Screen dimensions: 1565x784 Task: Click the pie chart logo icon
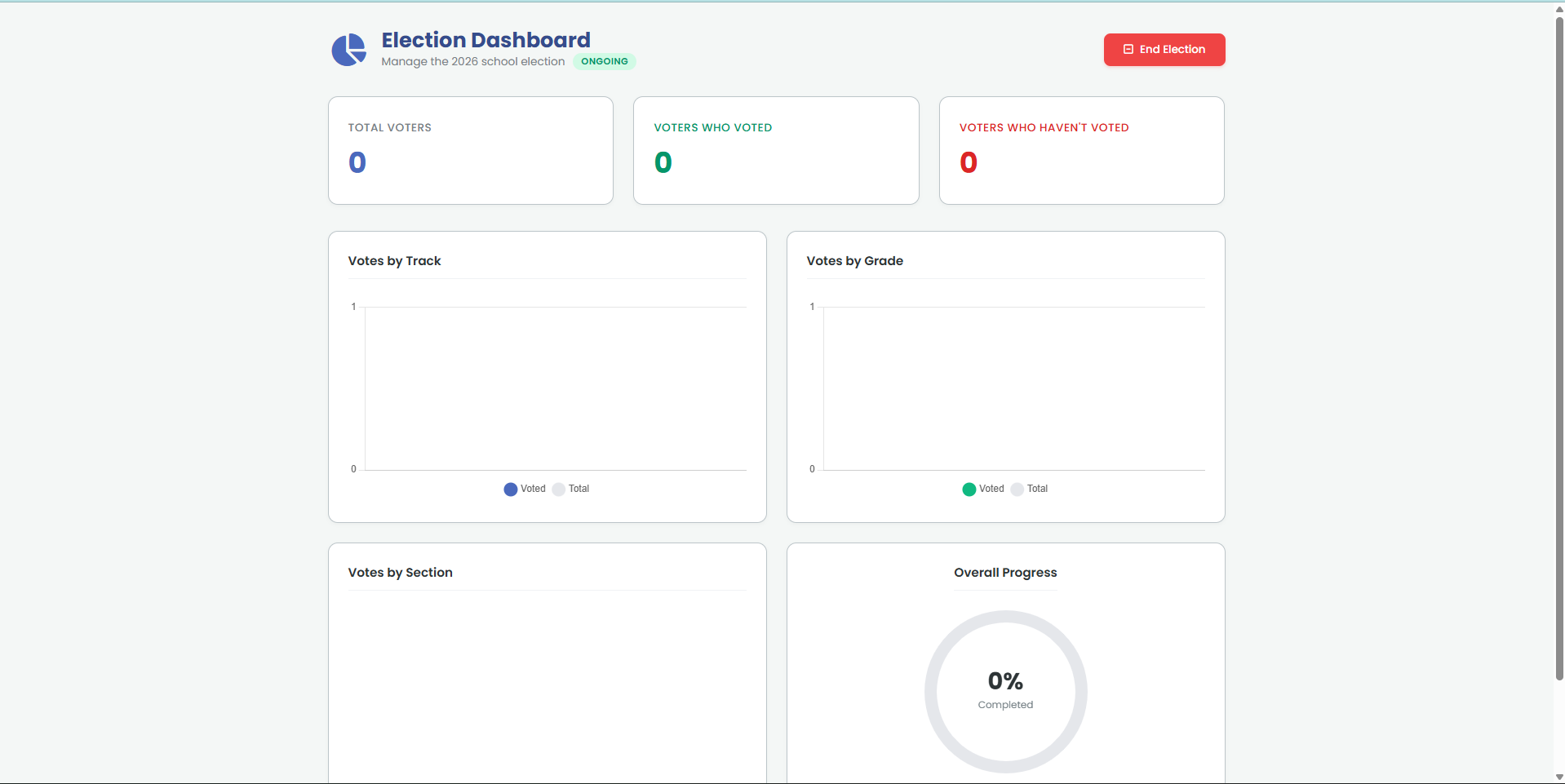click(348, 50)
